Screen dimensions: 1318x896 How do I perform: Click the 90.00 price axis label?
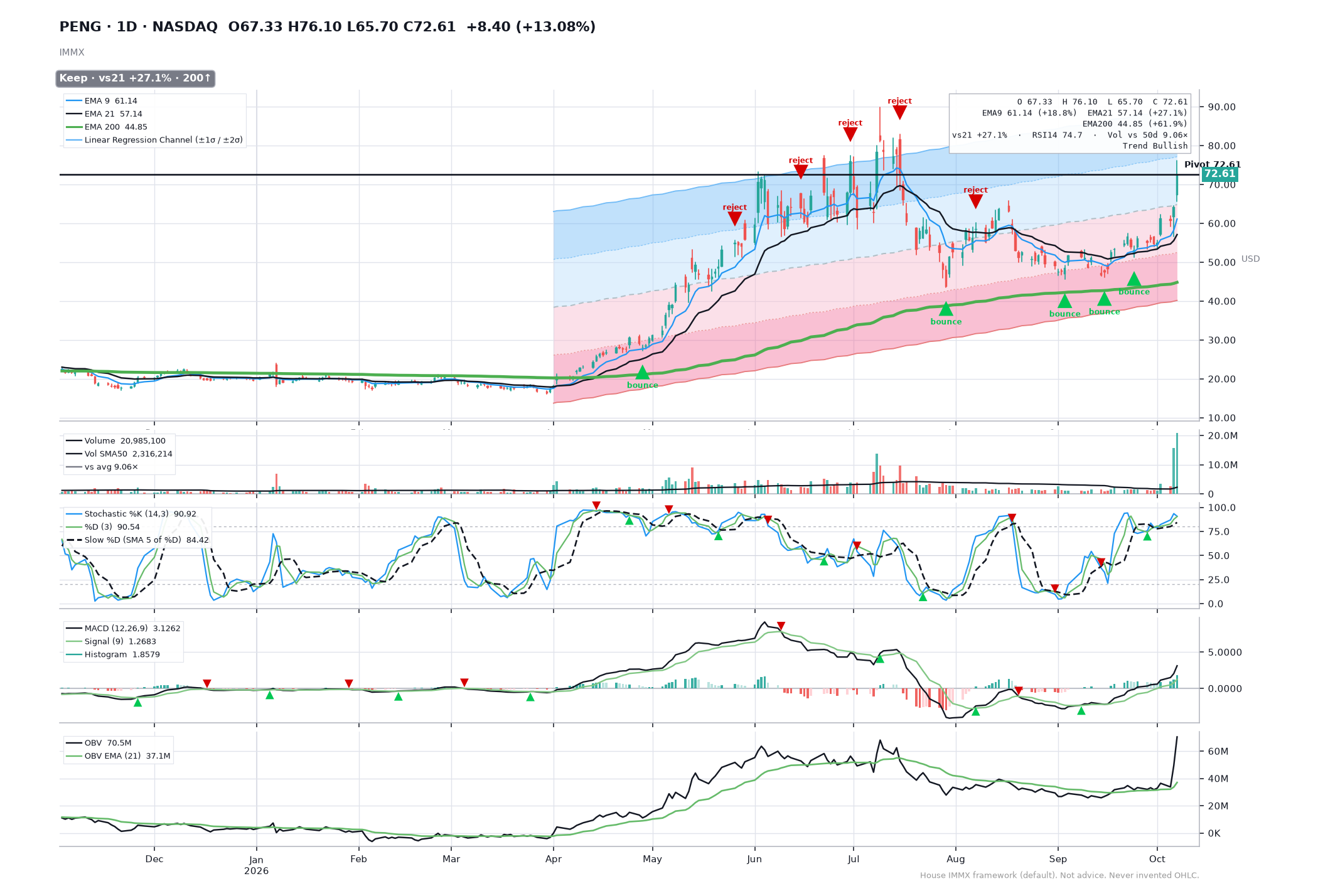pos(1221,107)
